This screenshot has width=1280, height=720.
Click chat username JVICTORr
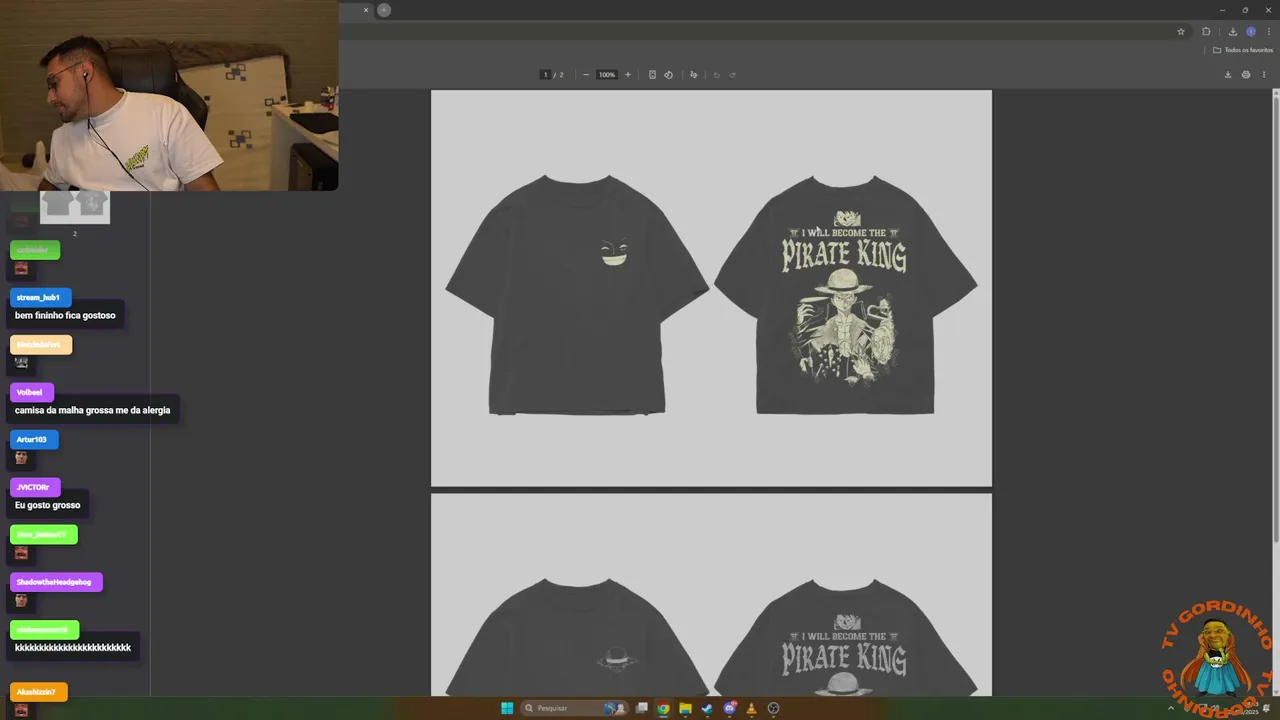(x=33, y=487)
